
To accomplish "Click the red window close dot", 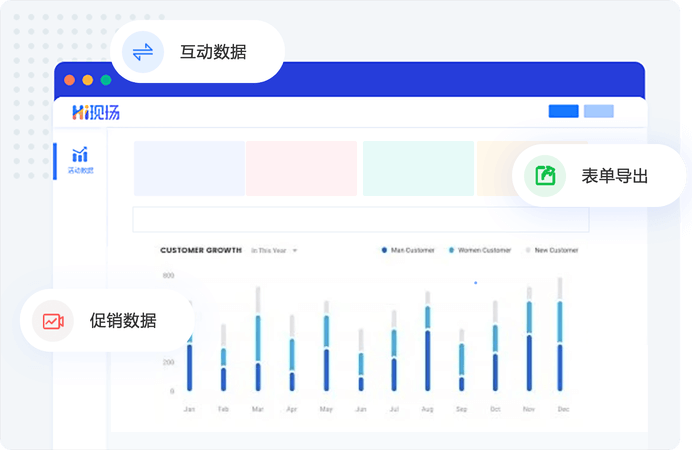I will click(70, 80).
